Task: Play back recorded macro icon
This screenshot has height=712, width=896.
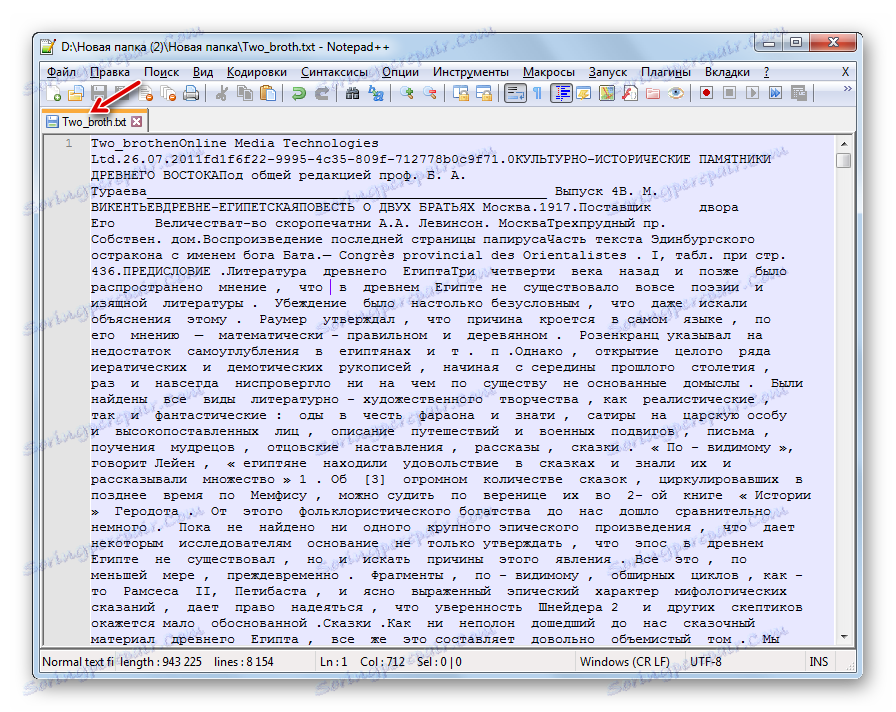Action: pos(752,93)
